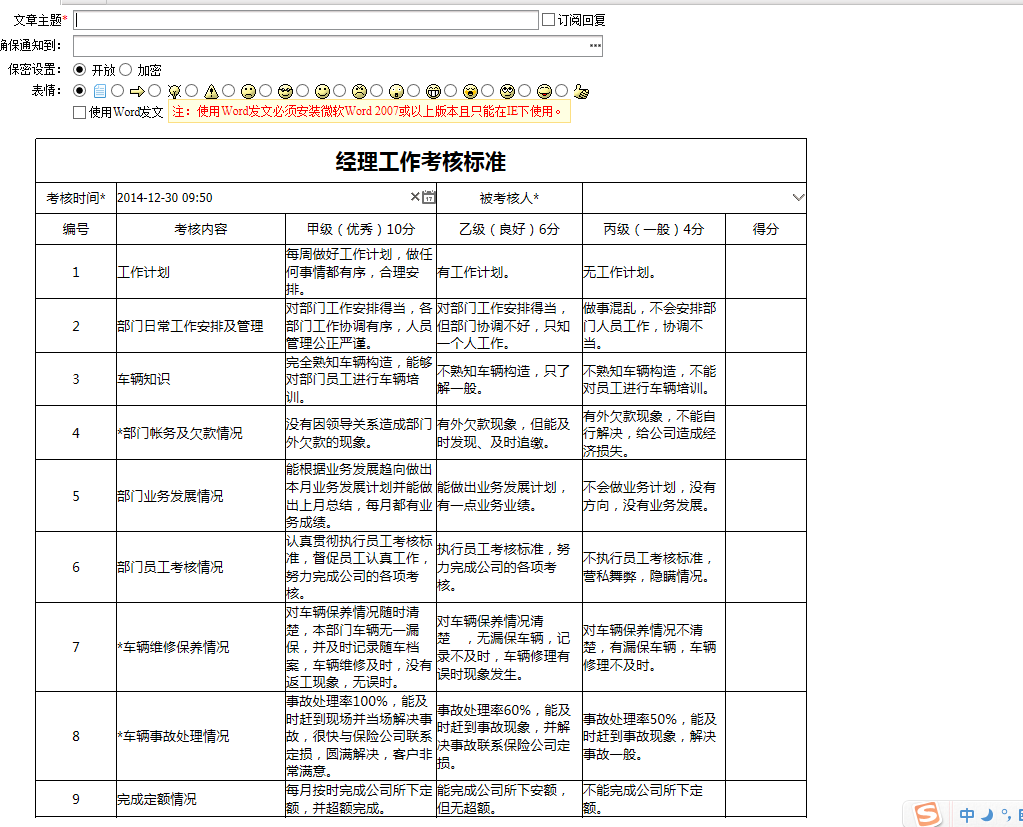This screenshot has width=1023, height=827.
Task: Click the plain smiley face emoticon
Action: (x=322, y=91)
